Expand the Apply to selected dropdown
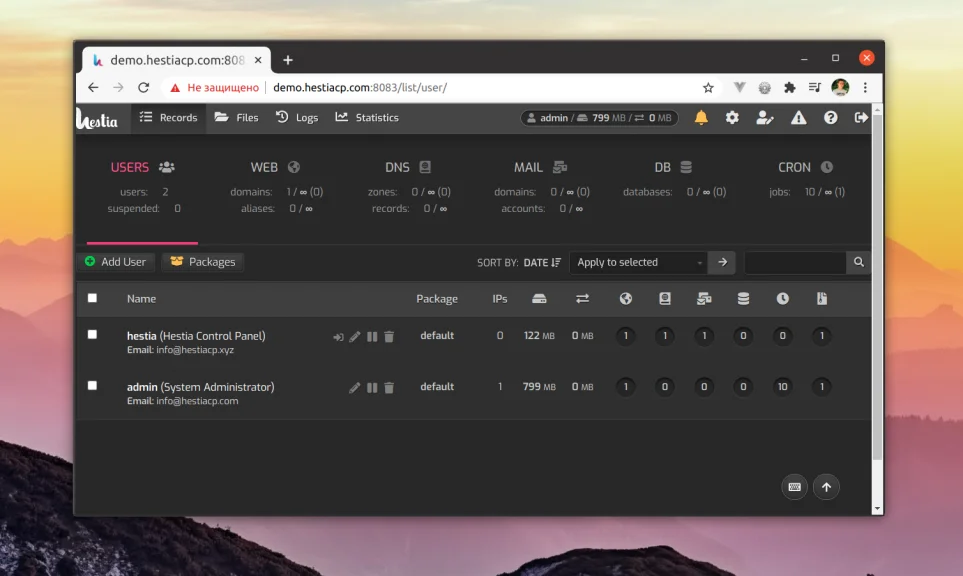This screenshot has width=963, height=576. click(x=638, y=263)
